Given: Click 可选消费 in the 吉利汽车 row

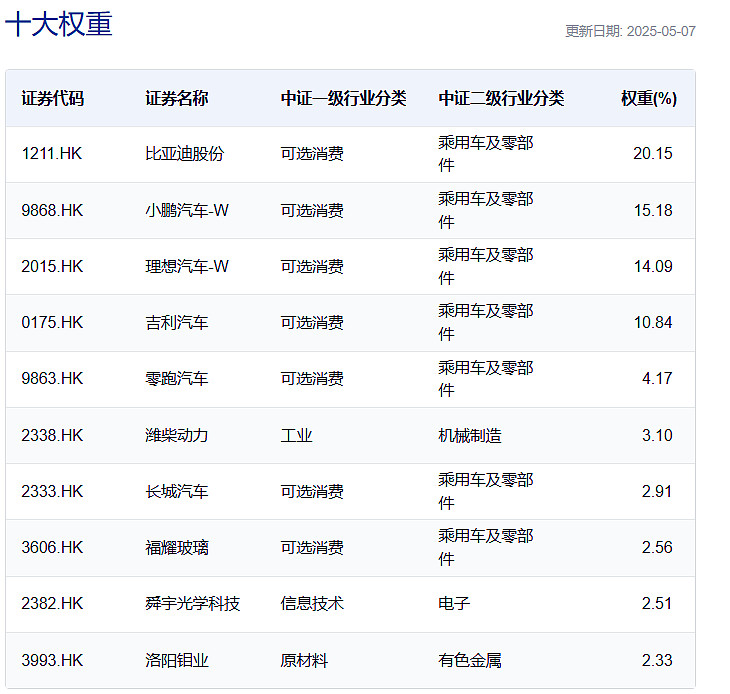Looking at the screenshot, I should point(312,322).
